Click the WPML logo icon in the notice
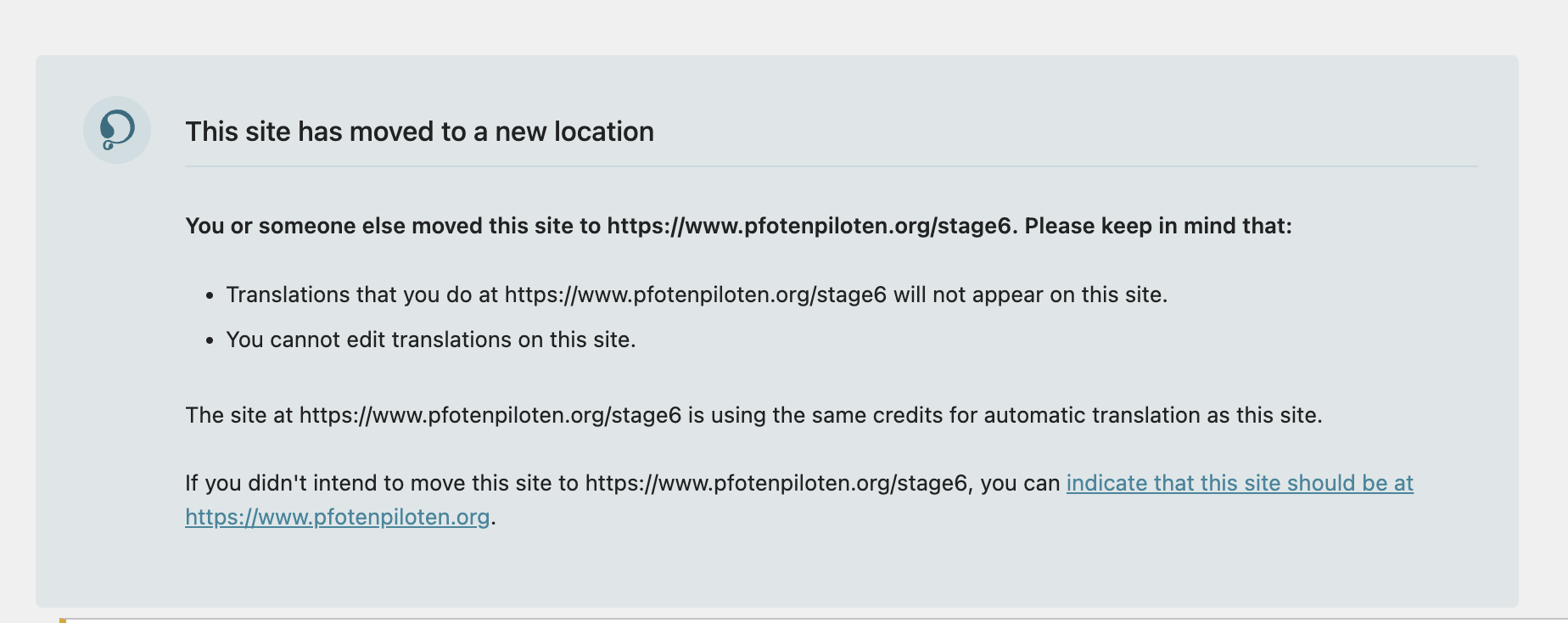1568x623 pixels. click(x=117, y=130)
